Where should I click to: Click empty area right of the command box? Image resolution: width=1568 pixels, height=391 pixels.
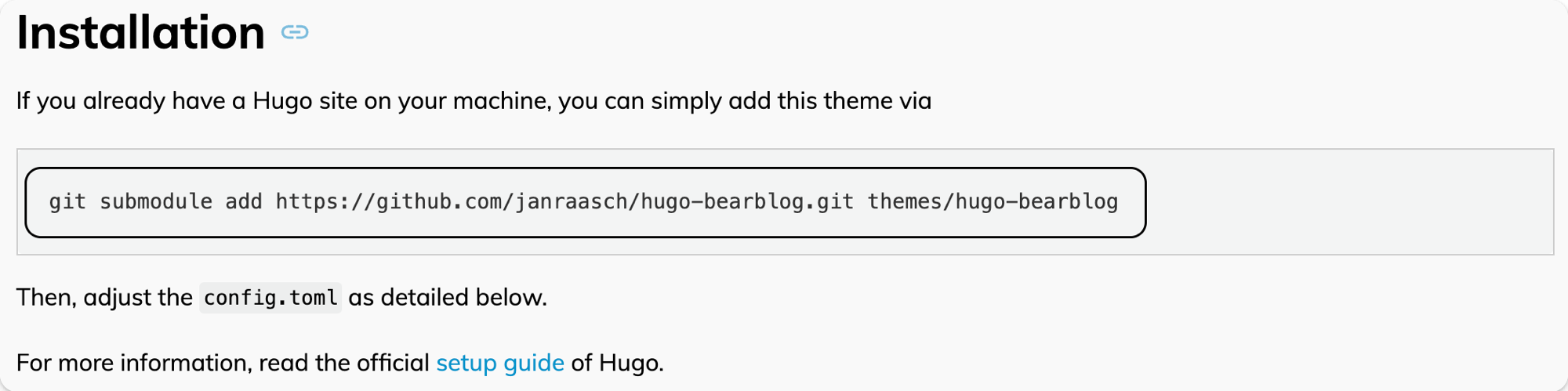(1348, 202)
